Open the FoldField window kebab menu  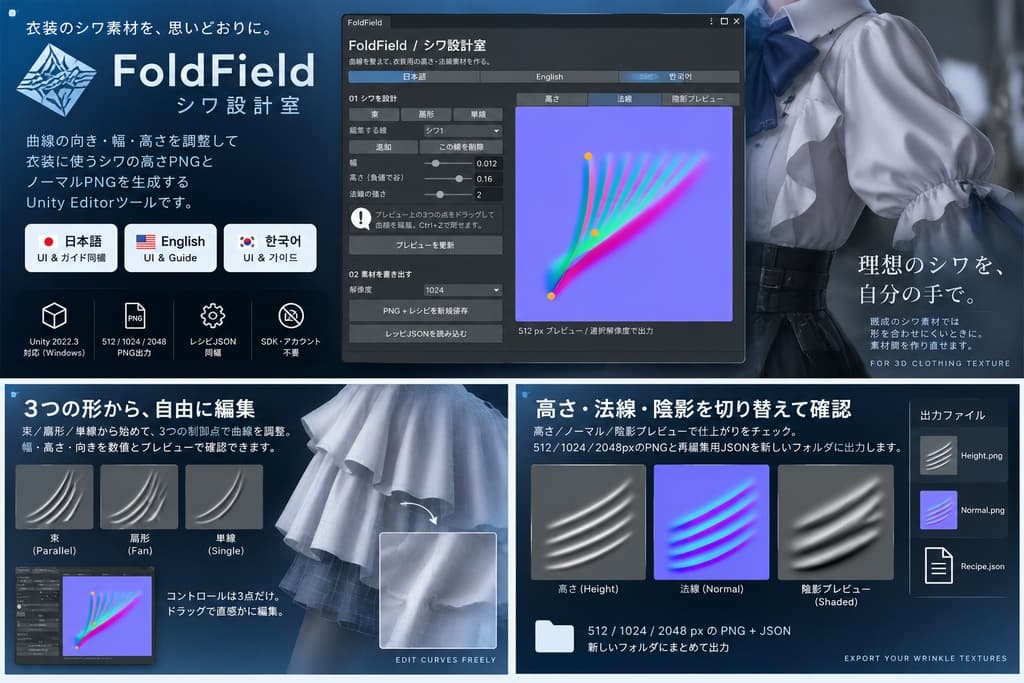click(711, 22)
